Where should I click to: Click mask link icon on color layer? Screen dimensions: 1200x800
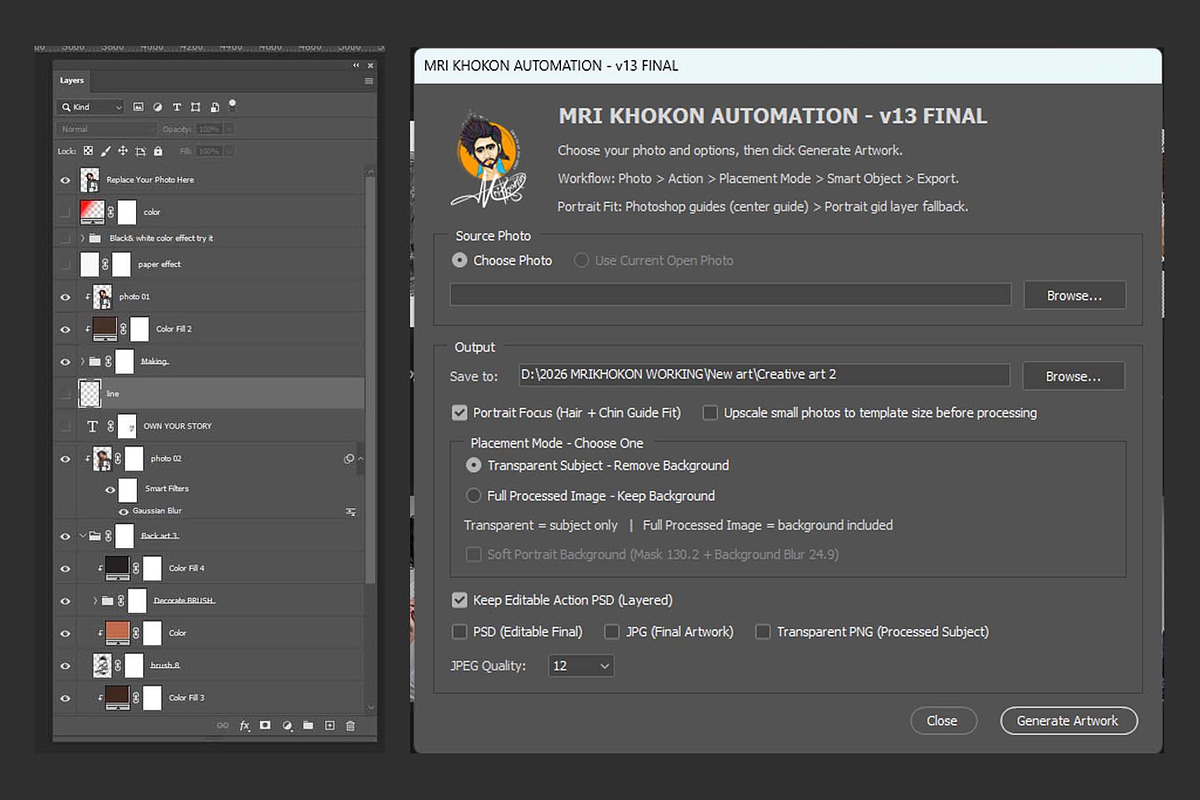(x=111, y=212)
